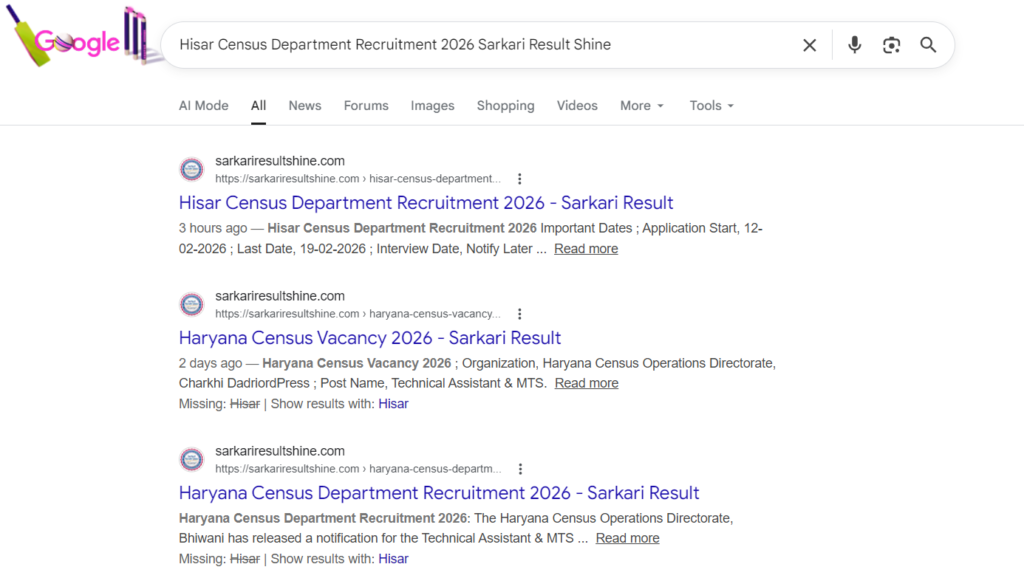
Task: Expand the More search filters dropdown
Action: [x=641, y=106]
